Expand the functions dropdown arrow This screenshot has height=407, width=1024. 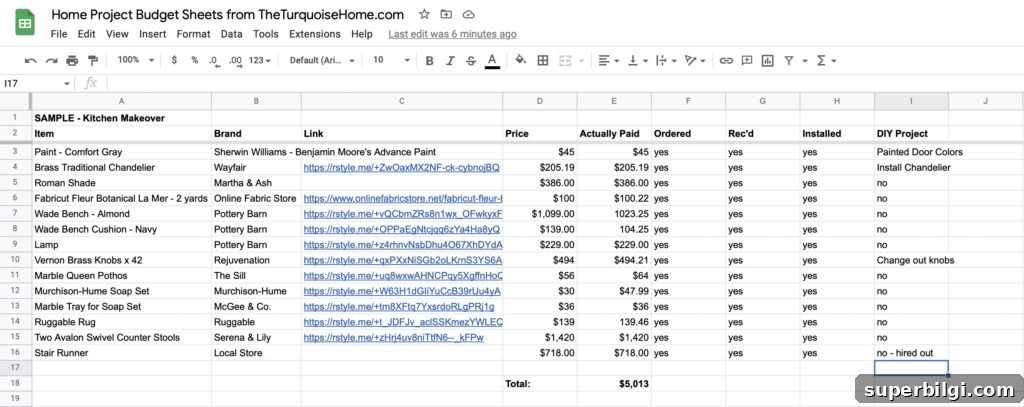pyautogui.click(x=834, y=61)
